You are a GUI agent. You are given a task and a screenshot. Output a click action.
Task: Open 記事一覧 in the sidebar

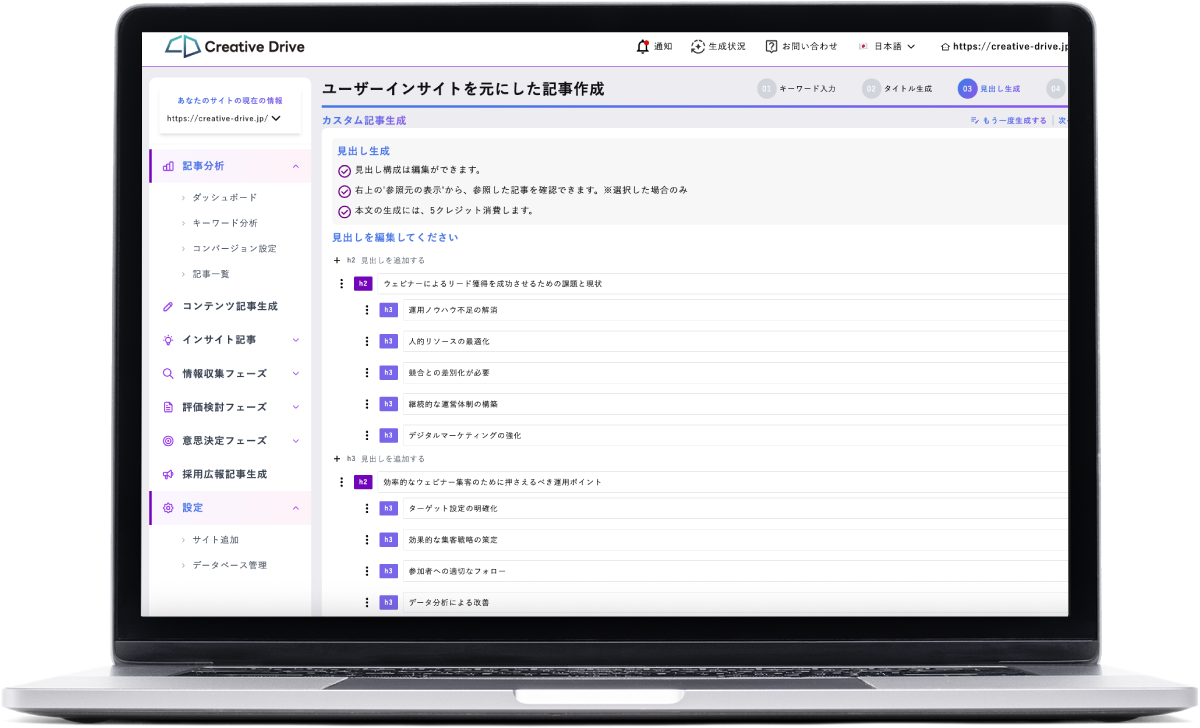(211, 273)
